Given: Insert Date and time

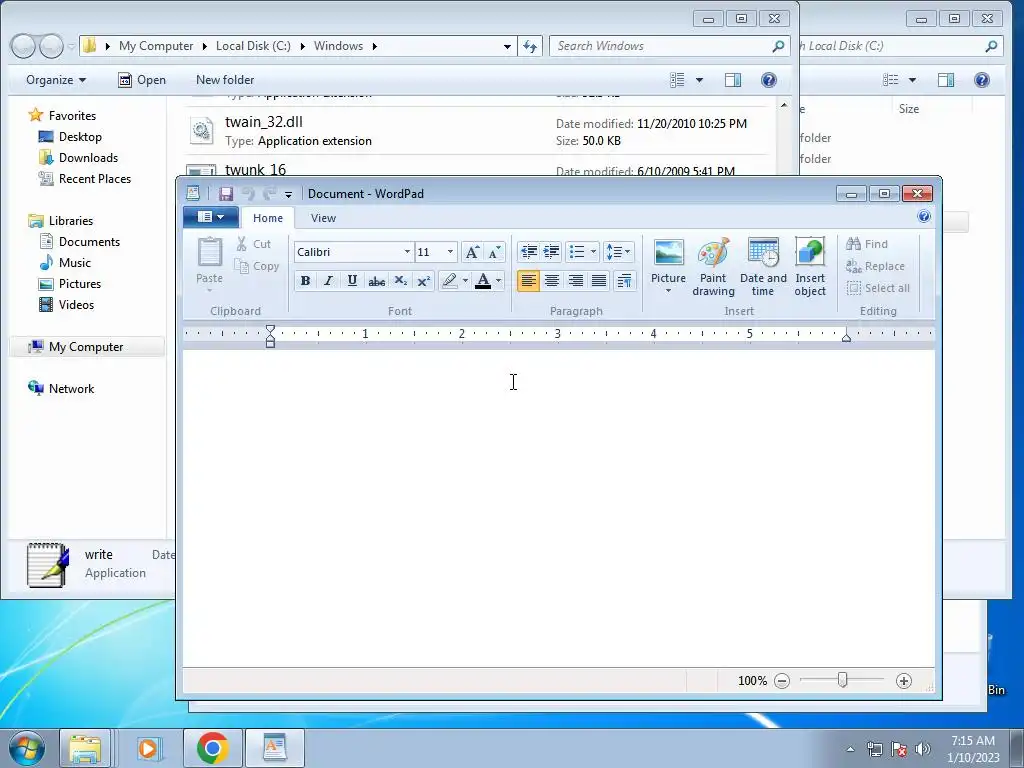Looking at the screenshot, I should coord(763,266).
